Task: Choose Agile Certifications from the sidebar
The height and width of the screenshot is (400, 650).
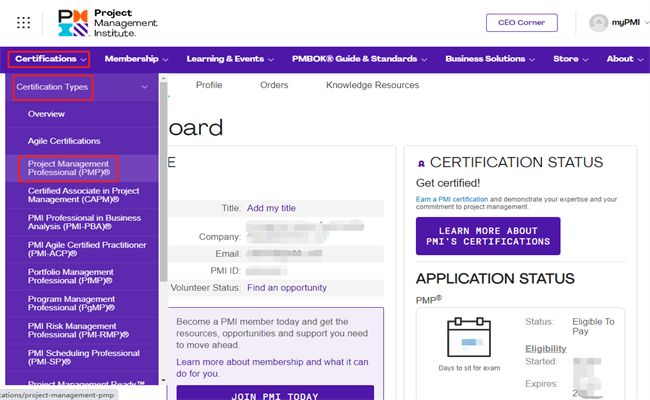Action: tap(64, 141)
